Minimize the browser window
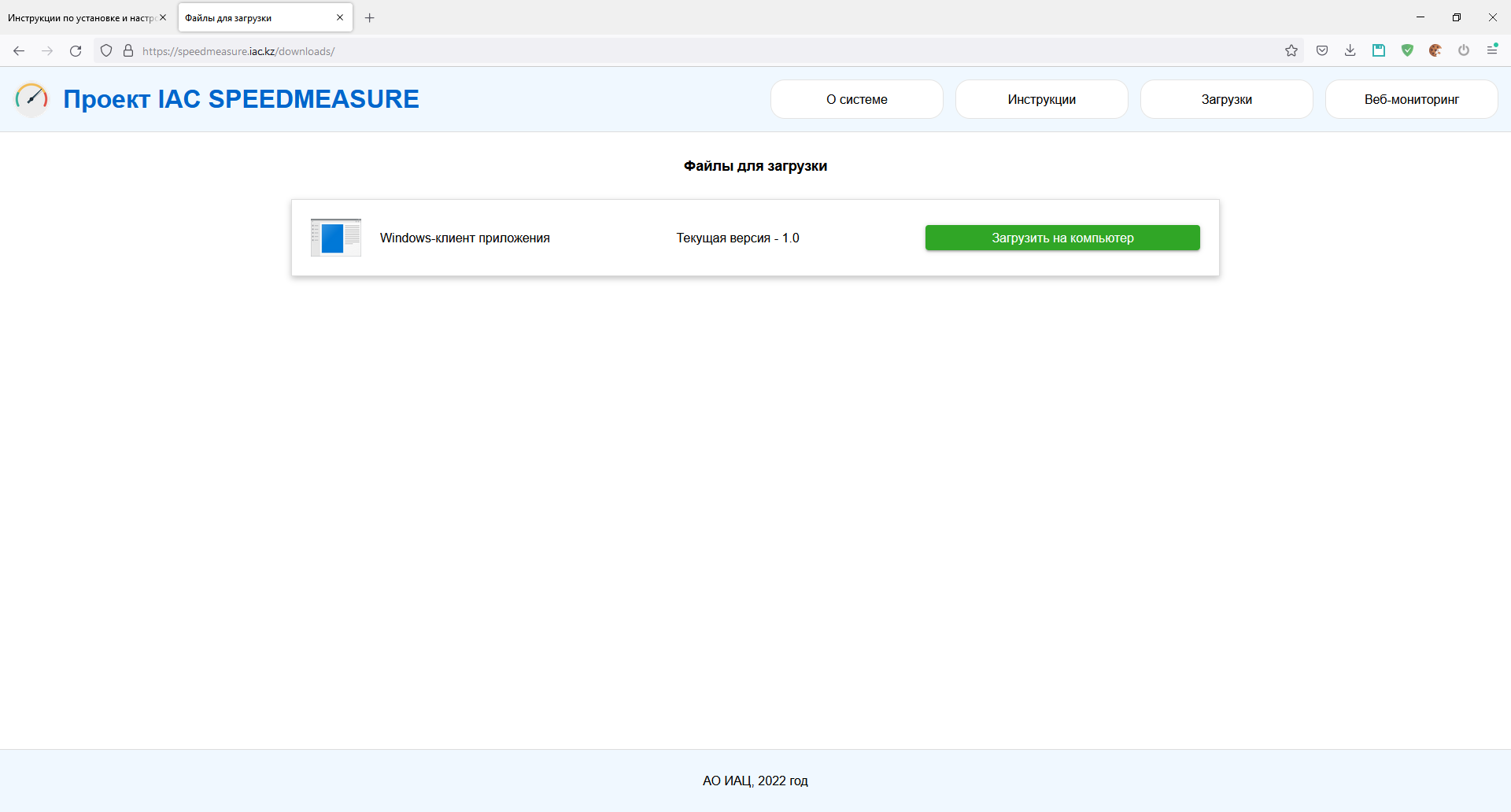Image resolution: width=1511 pixels, height=812 pixels. [x=1420, y=17]
